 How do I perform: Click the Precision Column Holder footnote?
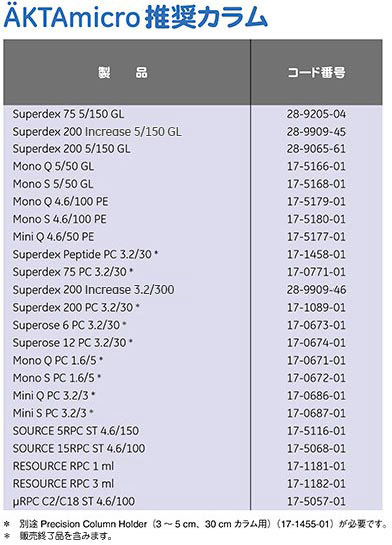pyautogui.click(x=196, y=524)
